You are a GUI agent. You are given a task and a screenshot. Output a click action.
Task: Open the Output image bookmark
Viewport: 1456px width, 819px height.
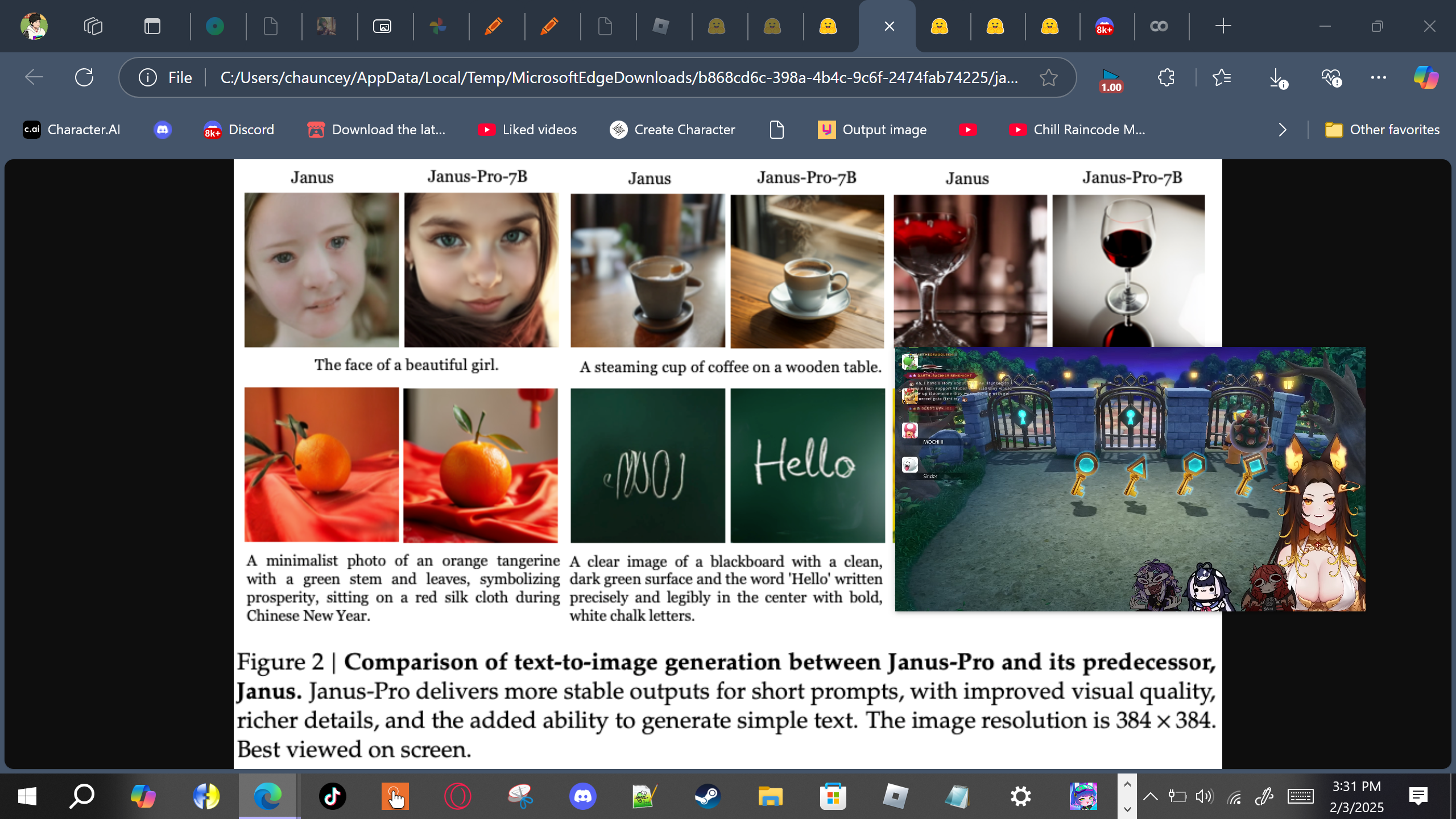click(872, 130)
